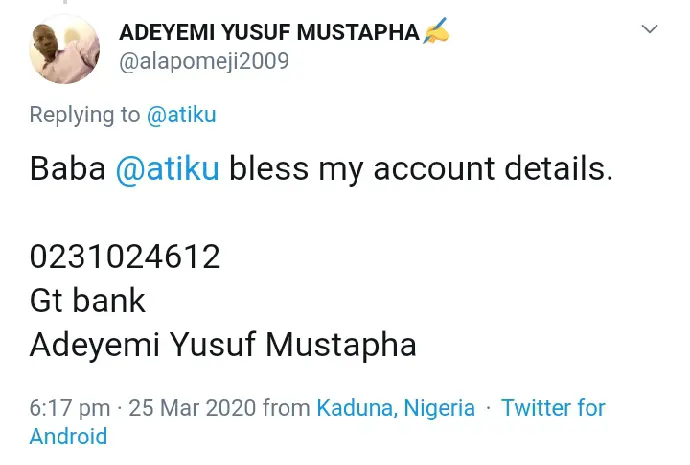Open the tweet options chevron menu
The image size is (690, 465).
(x=649, y=29)
